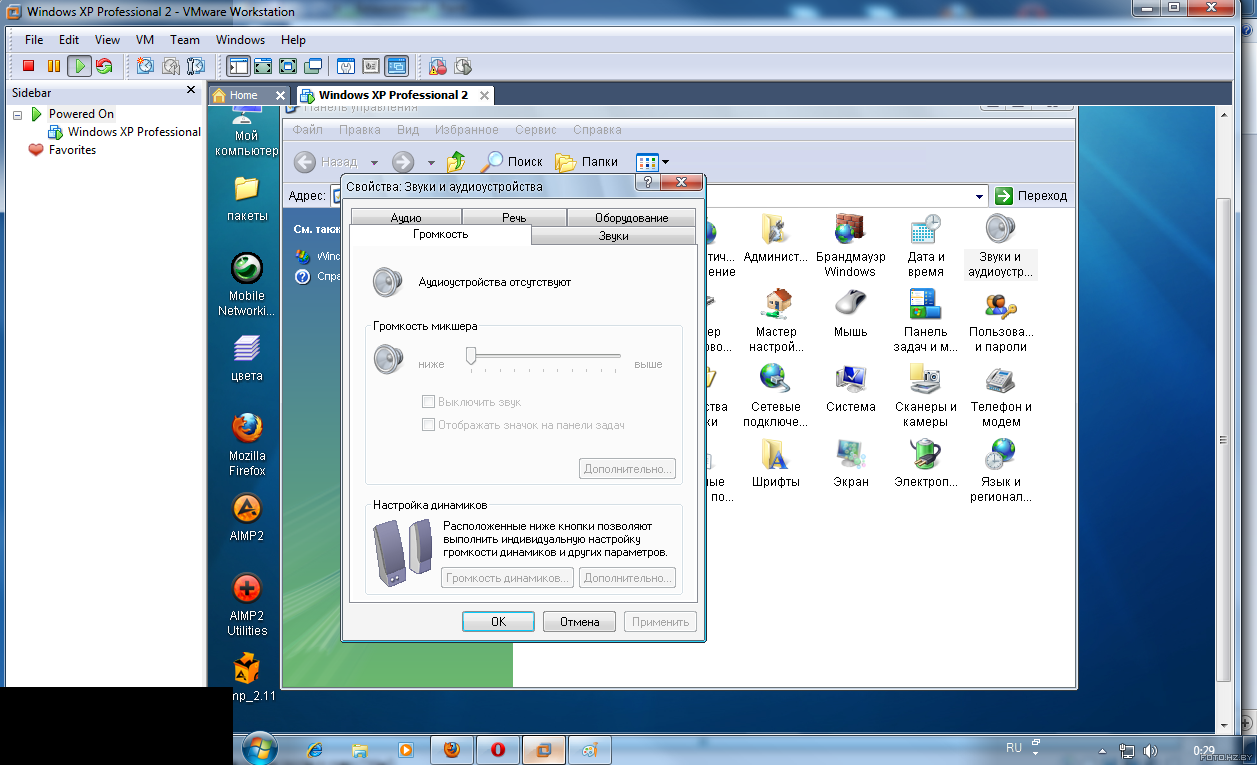Open the Назад button history dropdown arrow
The width and height of the screenshot is (1257, 765).
[x=374, y=162]
